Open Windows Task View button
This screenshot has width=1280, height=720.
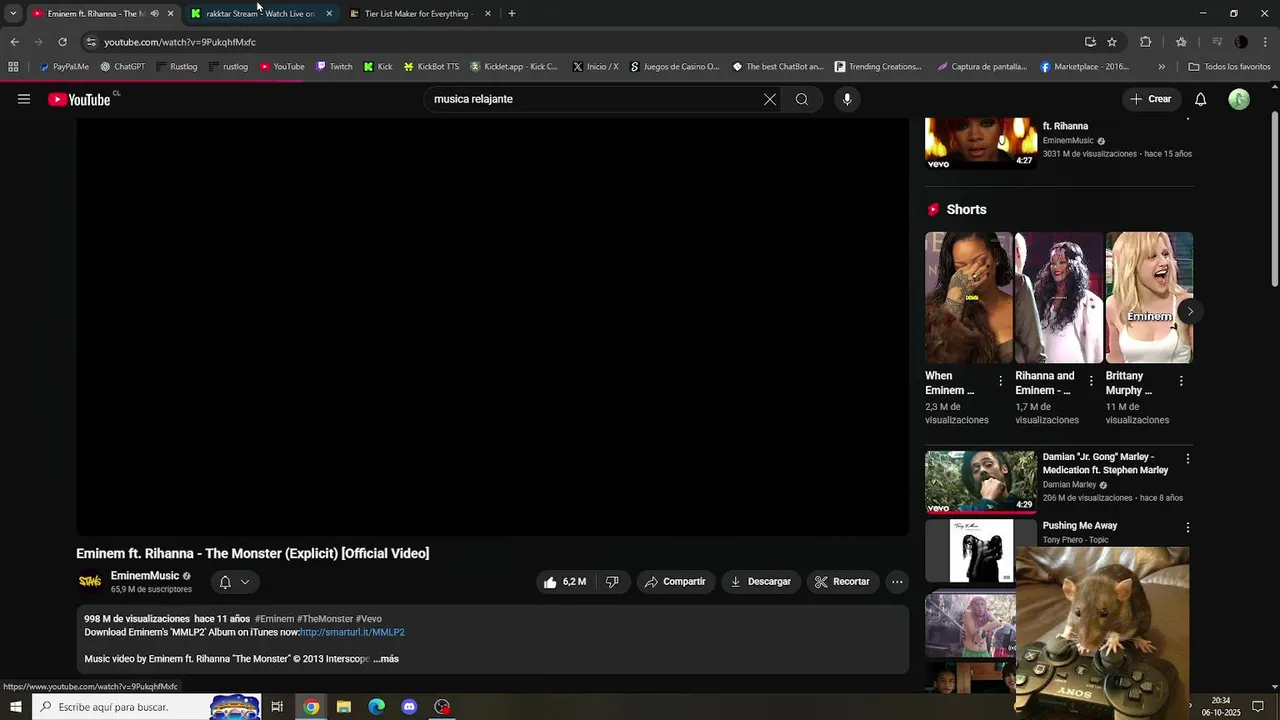(x=277, y=707)
